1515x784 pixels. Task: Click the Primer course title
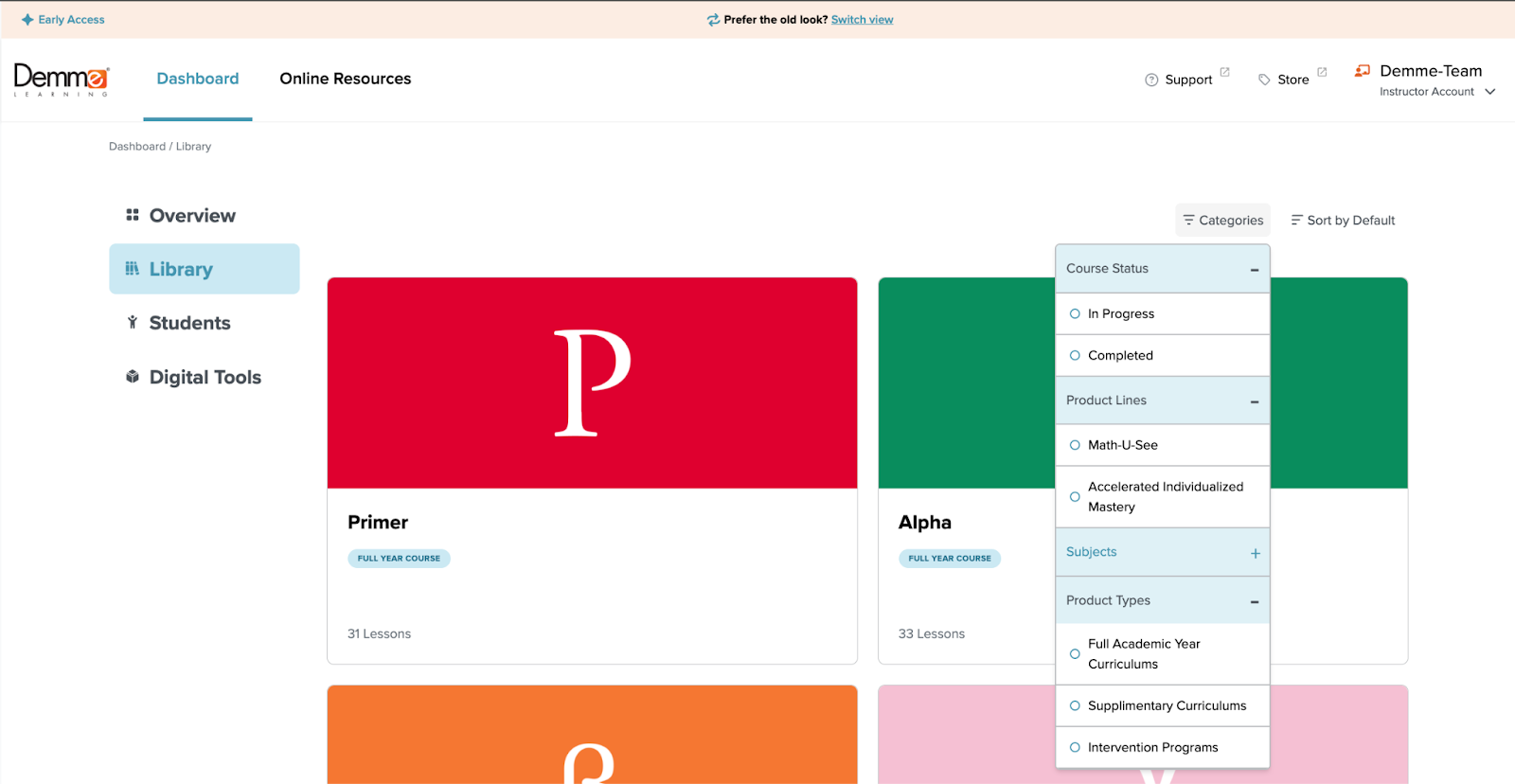coord(378,523)
